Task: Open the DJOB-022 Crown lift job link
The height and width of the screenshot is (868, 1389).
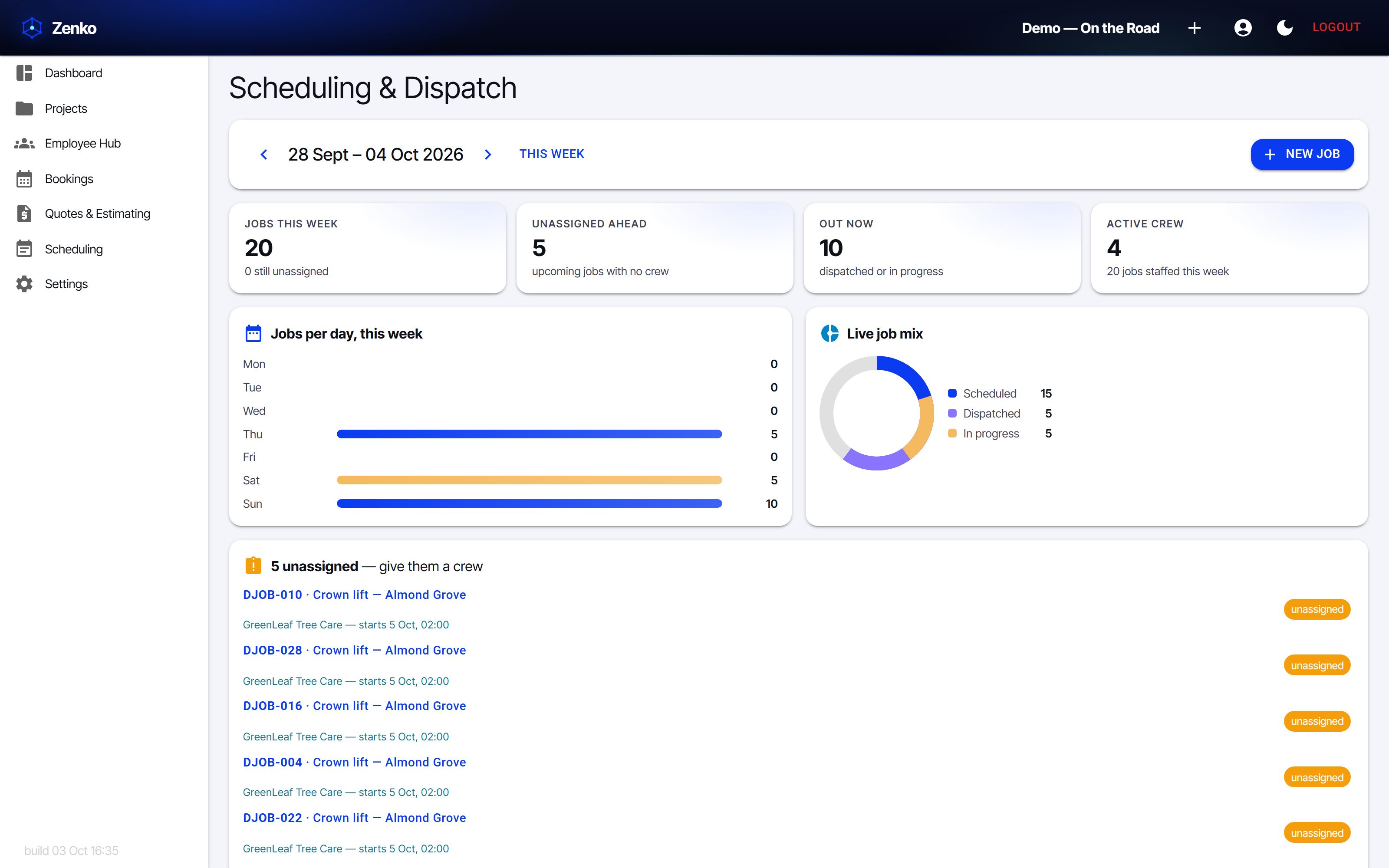Action: pyautogui.click(x=354, y=818)
